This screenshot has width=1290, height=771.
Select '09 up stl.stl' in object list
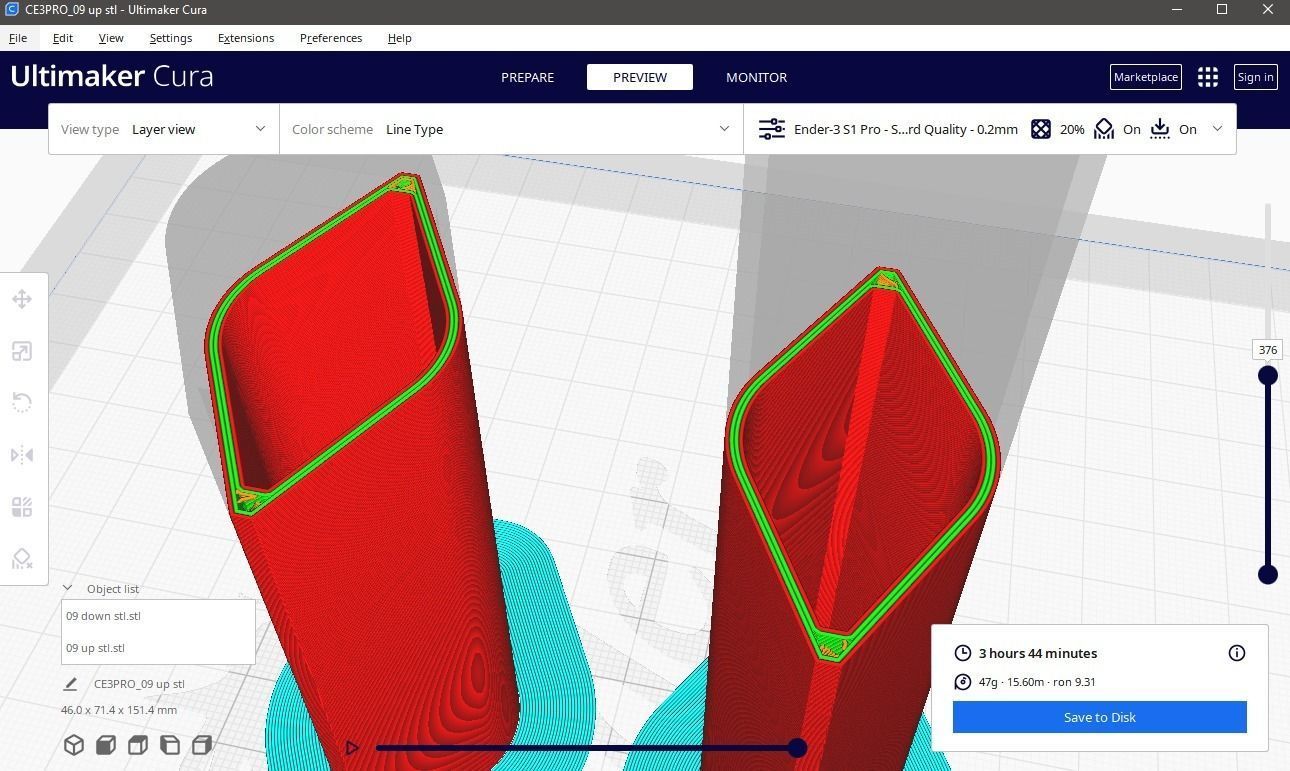tap(158, 648)
